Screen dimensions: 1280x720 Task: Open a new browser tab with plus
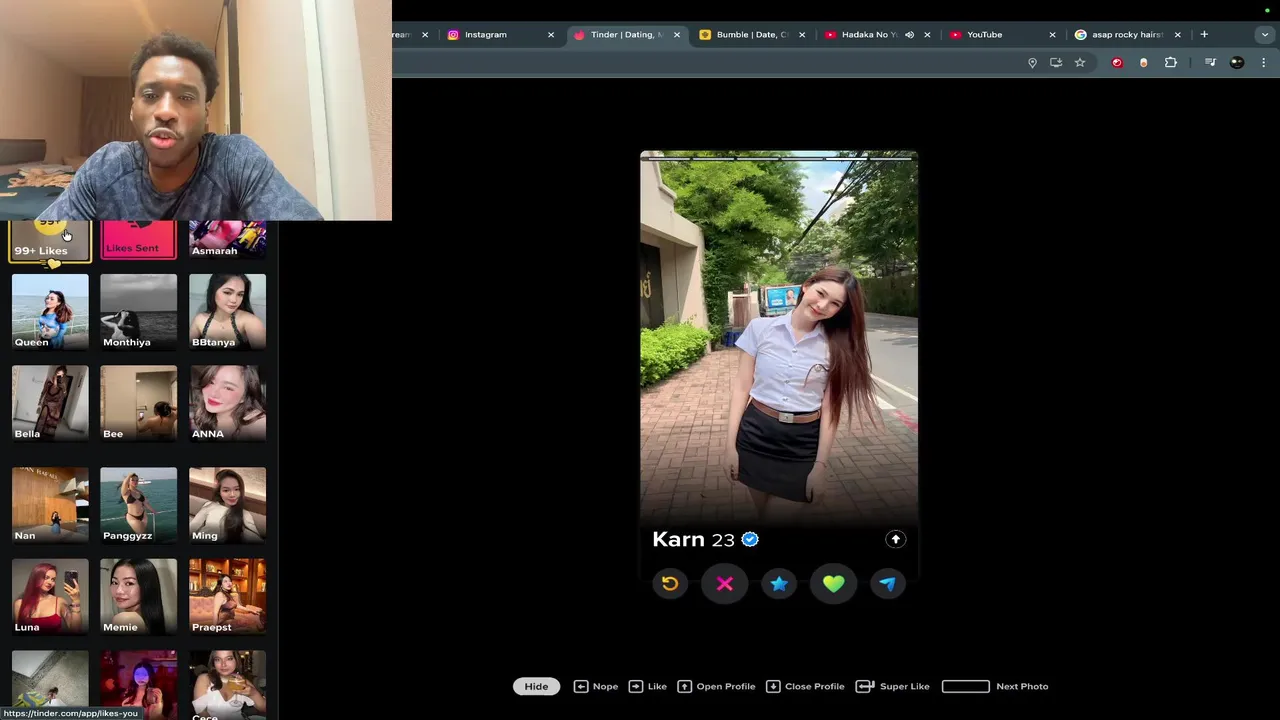(1204, 34)
